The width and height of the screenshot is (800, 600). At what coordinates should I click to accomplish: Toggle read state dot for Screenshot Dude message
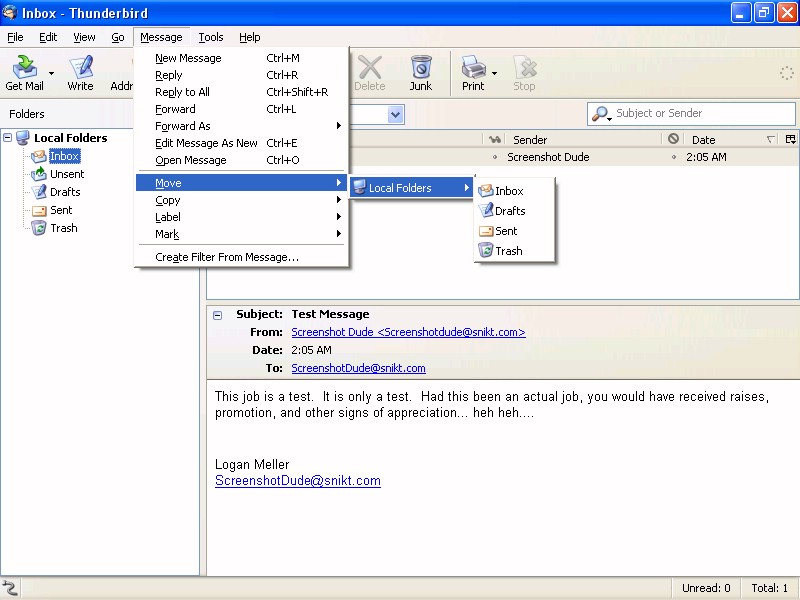tap(494, 157)
